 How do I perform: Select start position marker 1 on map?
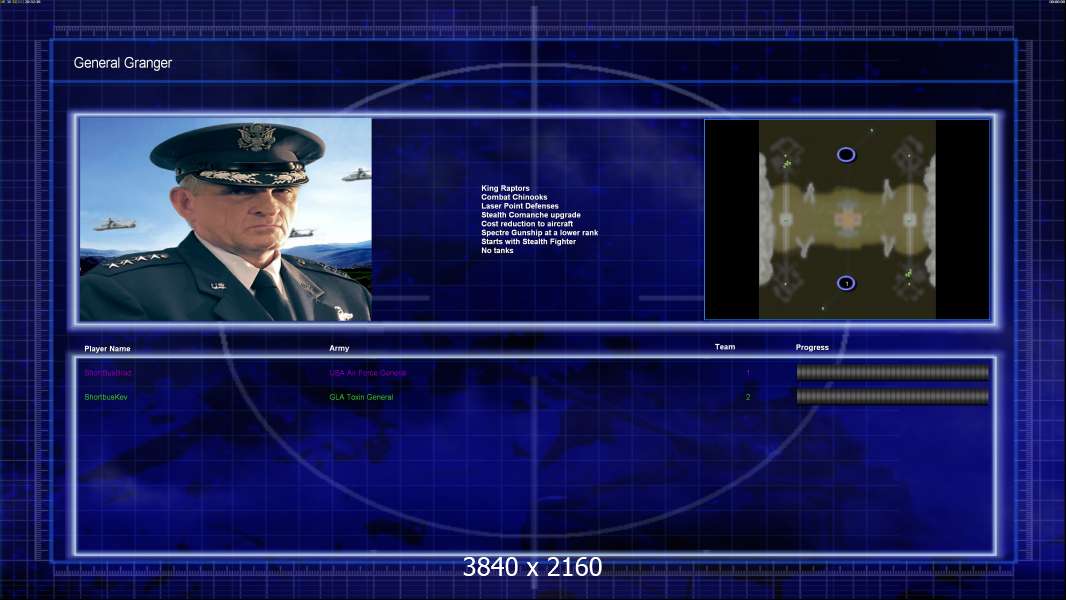click(846, 283)
